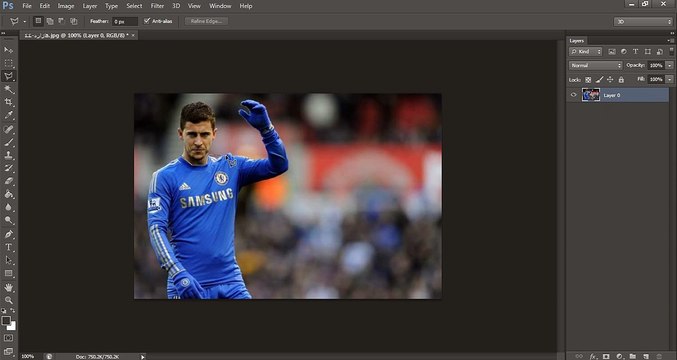Select the Dodge tool
This screenshot has height=360, width=677.
click(8, 220)
